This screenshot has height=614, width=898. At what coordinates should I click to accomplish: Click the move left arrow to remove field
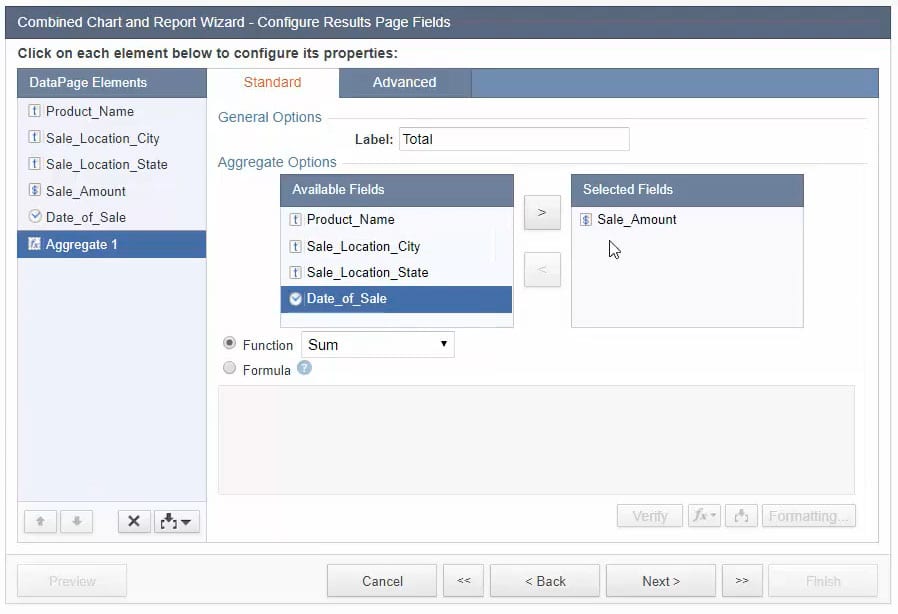(542, 269)
